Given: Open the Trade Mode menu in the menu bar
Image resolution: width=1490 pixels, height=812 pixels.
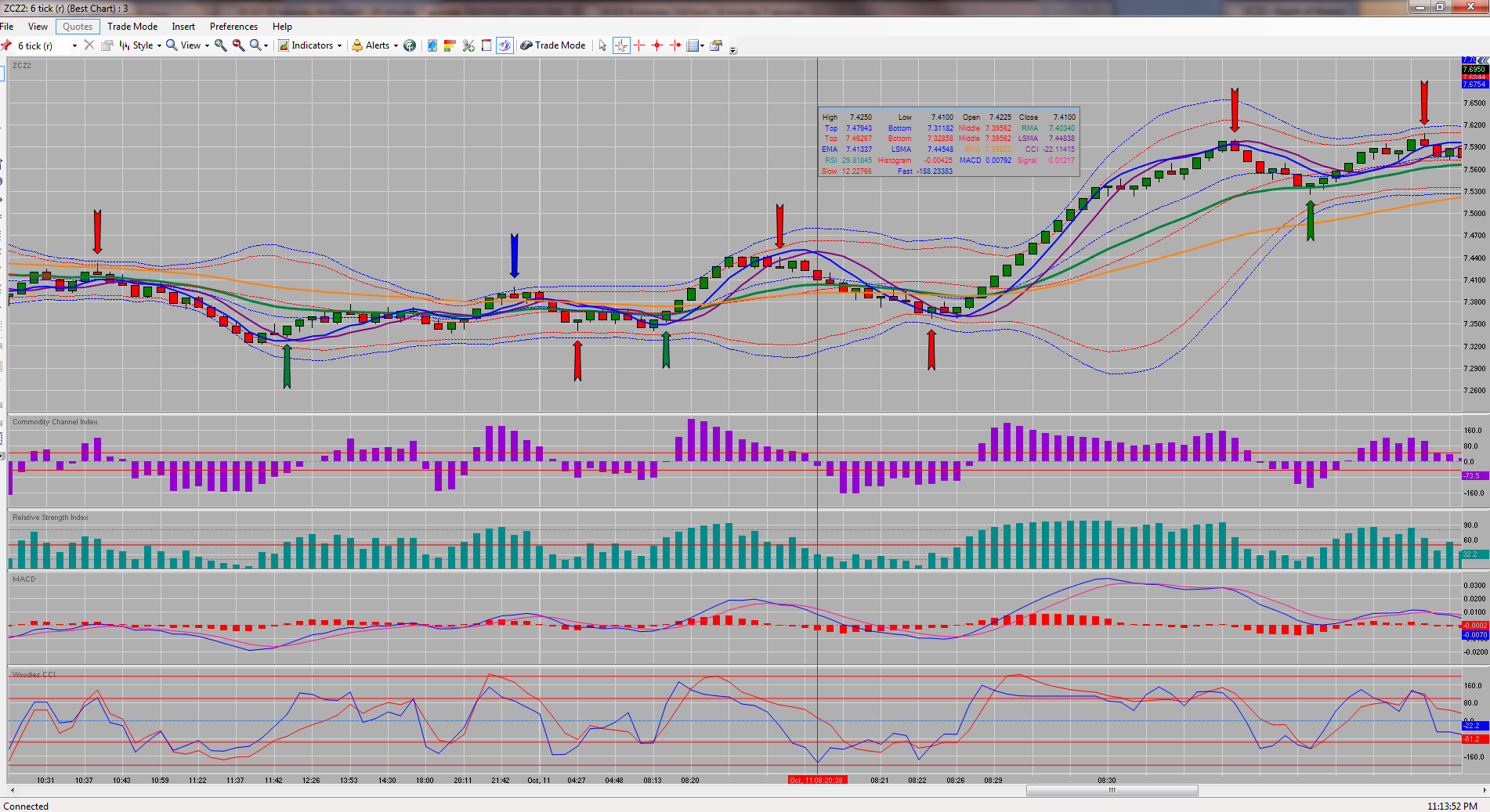Looking at the screenshot, I should click(x=132, y=27).
